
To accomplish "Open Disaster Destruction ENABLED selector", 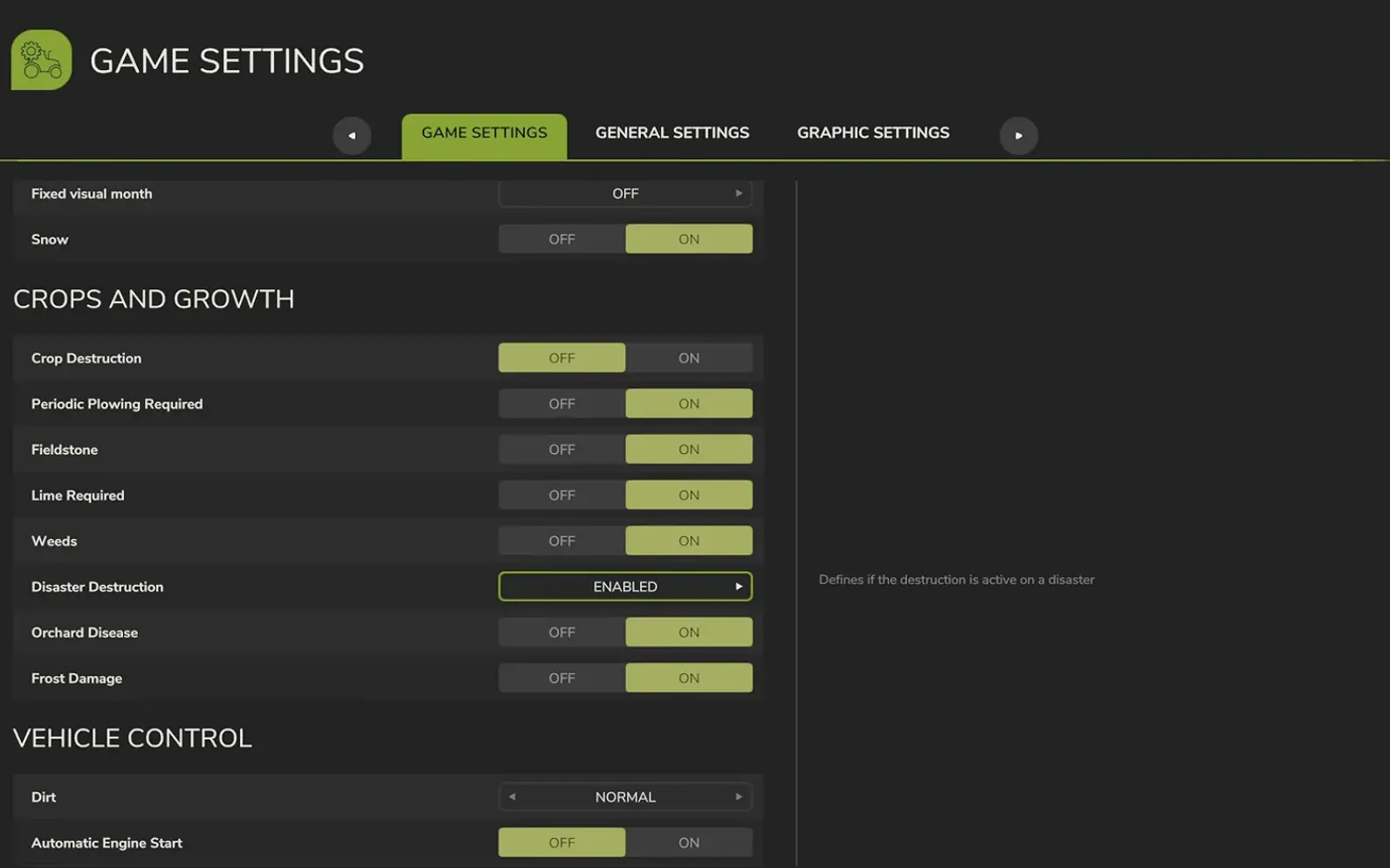I will click(x=625, y=587).
